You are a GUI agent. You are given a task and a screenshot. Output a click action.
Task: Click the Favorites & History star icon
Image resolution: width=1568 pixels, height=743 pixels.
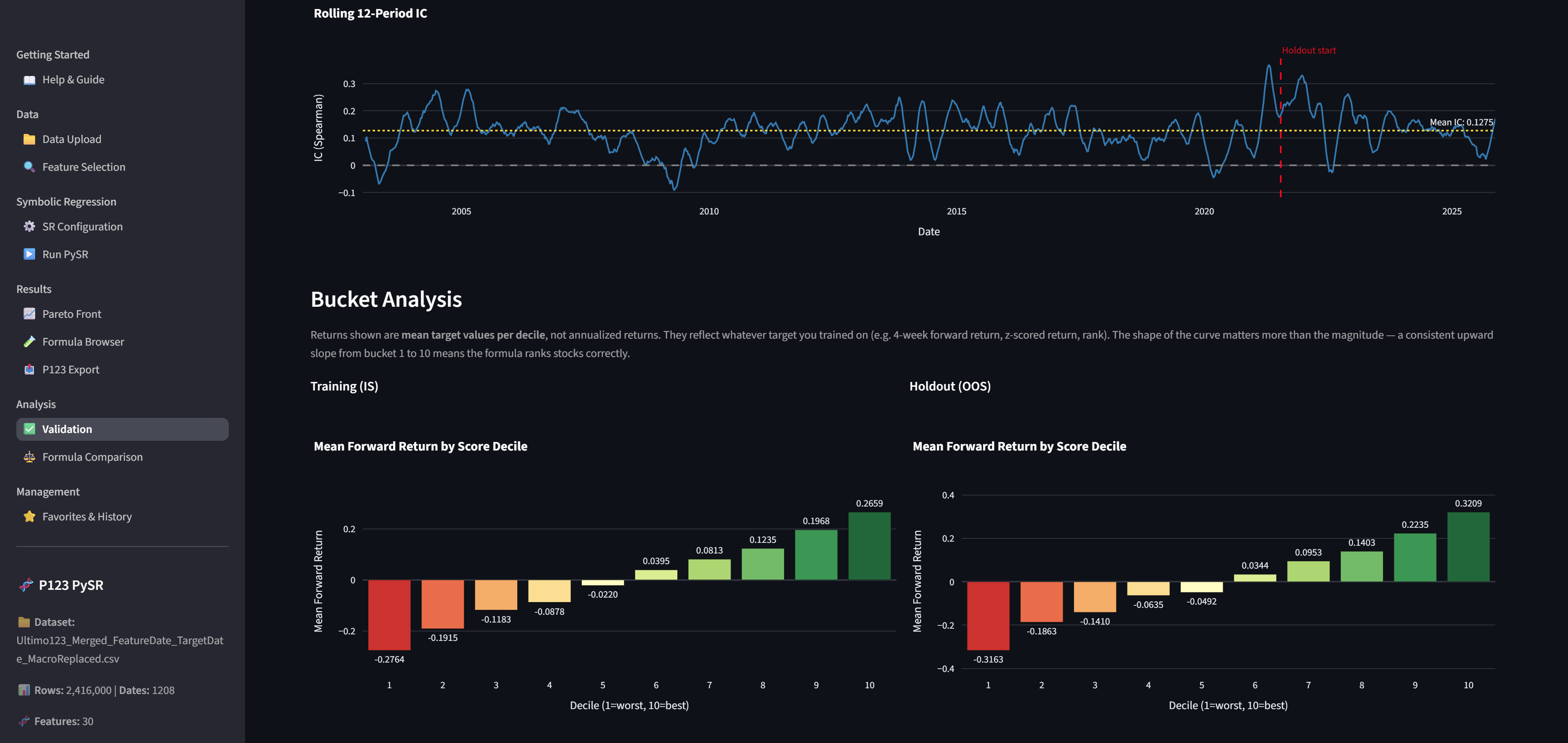point(29,517)
